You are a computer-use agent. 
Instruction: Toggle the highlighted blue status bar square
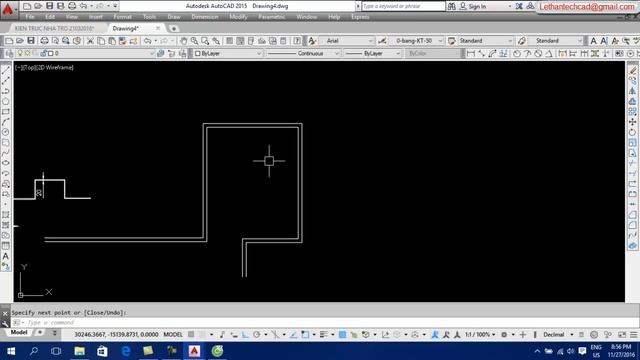(x=342, y=335)
